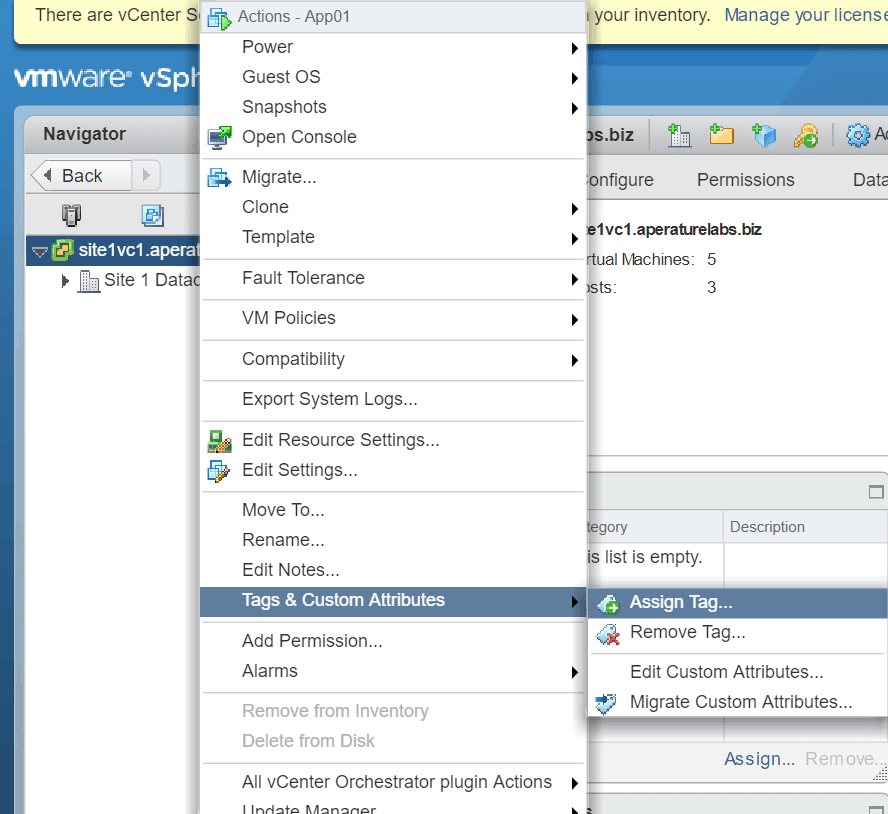Expand the Guest OS submenu arrow
The height and width of the screenshot is (814, 888).
[x=574, y=78]
